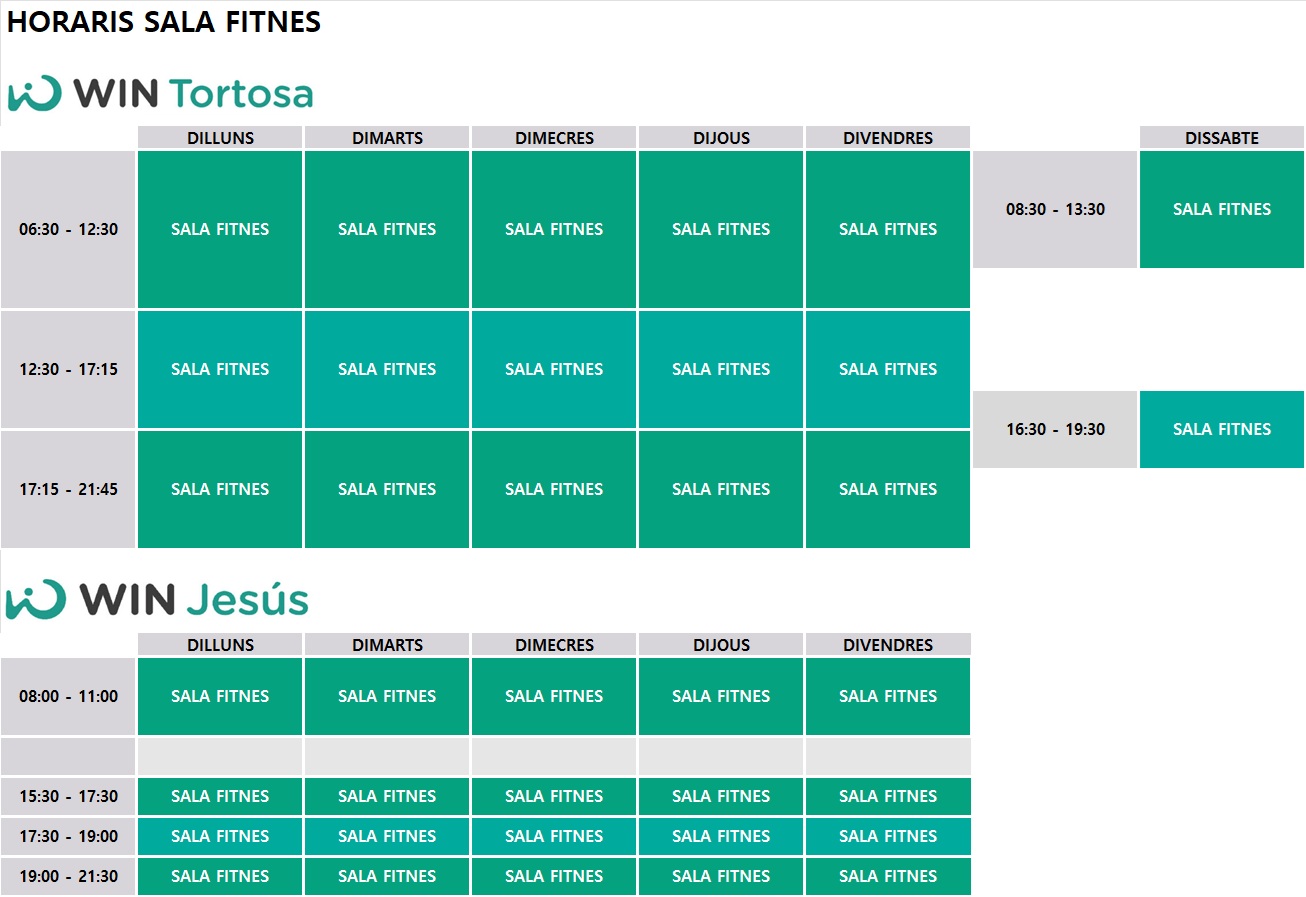
Task: Select the 06:30 - 12:30 time slot label
Action: tap(68, 229)
